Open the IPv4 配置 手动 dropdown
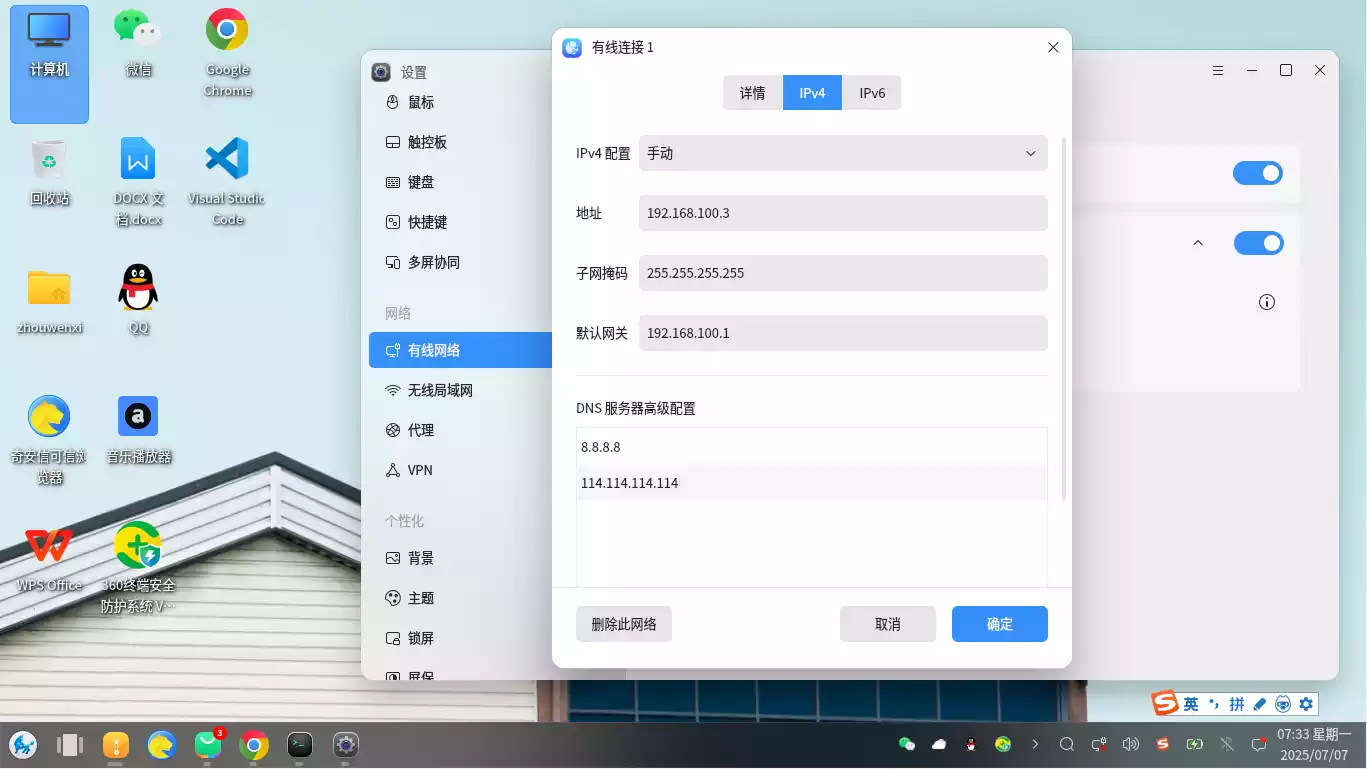Viewport: 1367px width, 769px height. coord(843,153)
